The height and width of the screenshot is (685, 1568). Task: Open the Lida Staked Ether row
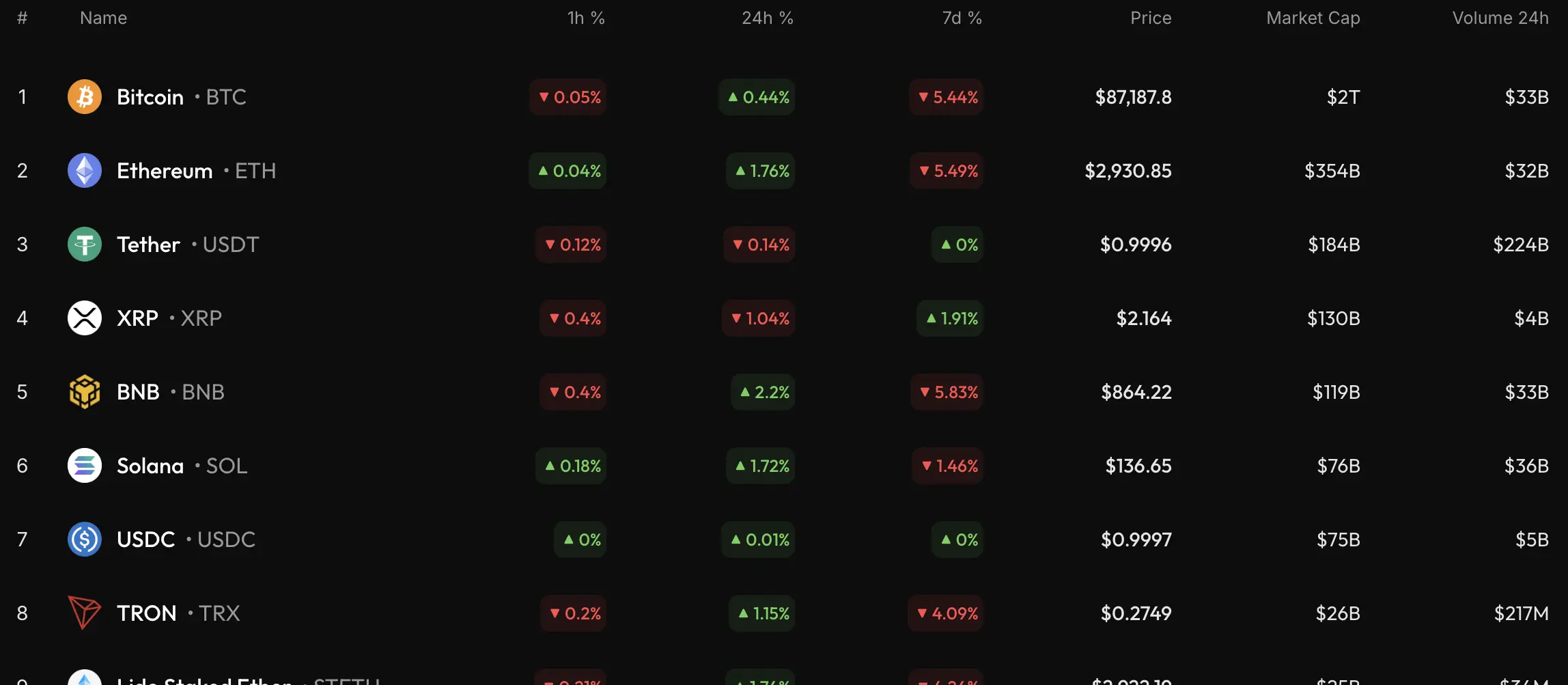click(x=205, y=680)
